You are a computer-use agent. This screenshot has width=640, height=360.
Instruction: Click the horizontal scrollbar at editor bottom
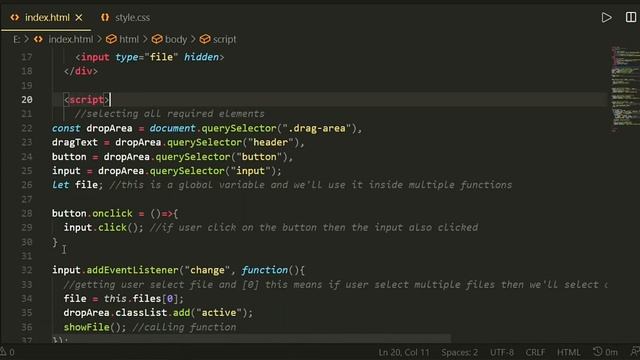[x=251, y=339]
